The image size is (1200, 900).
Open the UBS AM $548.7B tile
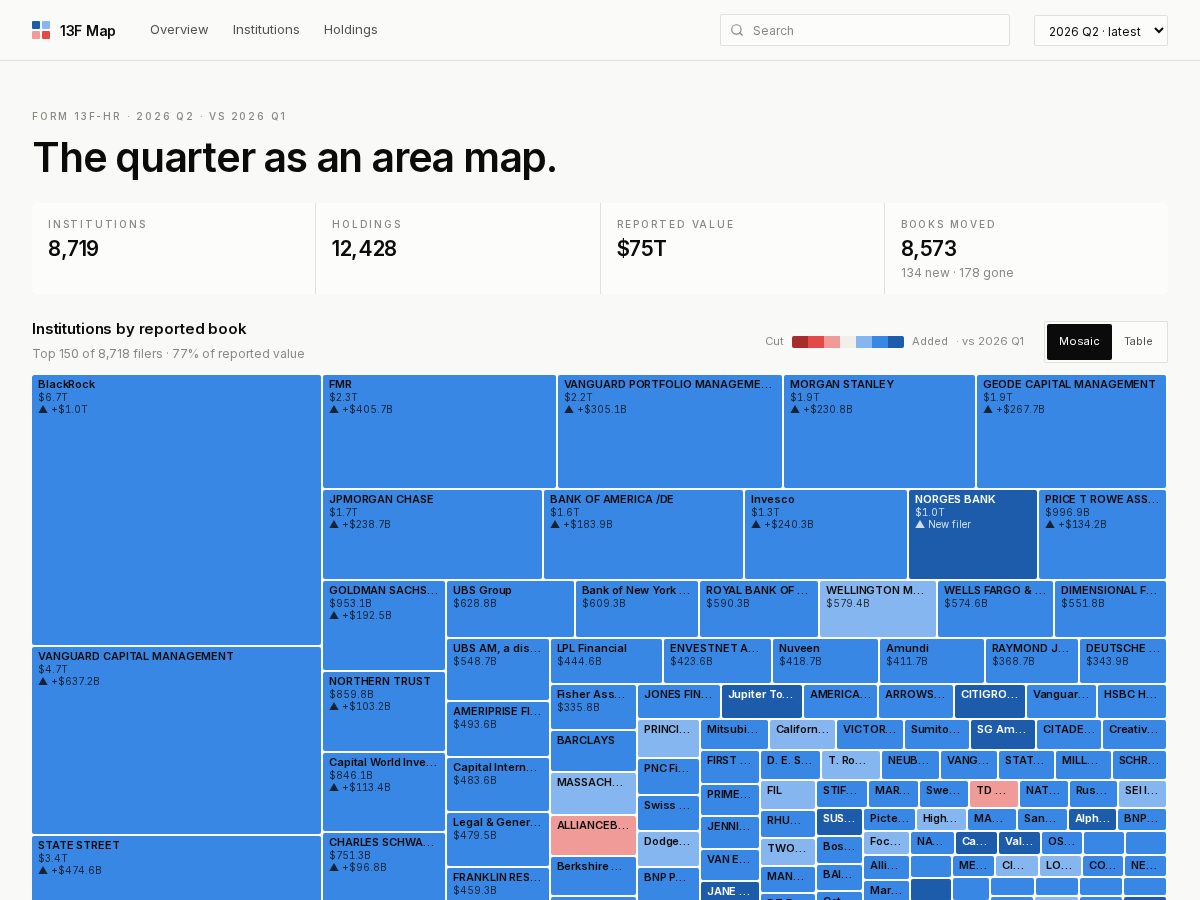click(x=498, y=669)
